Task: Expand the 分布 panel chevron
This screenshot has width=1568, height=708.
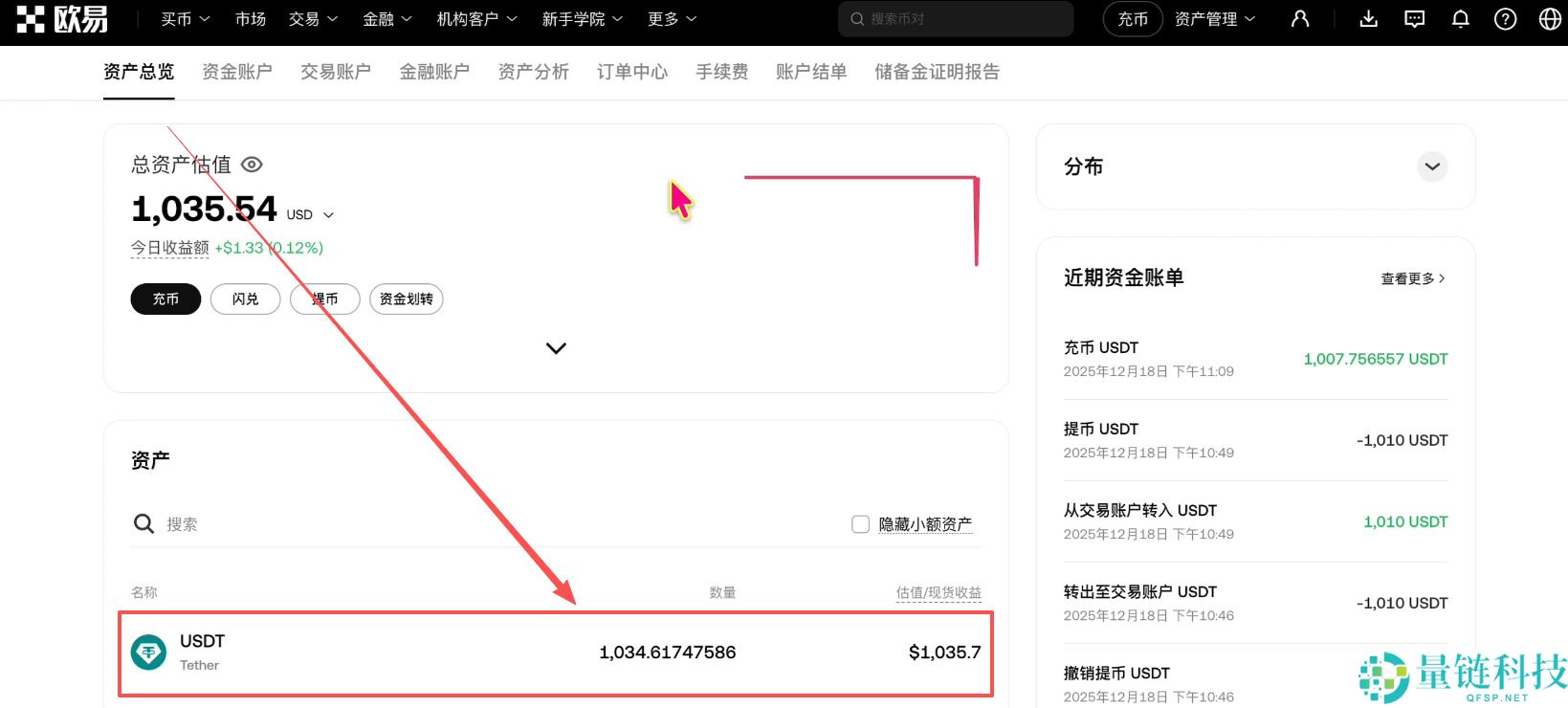Action: (1432, 166)
